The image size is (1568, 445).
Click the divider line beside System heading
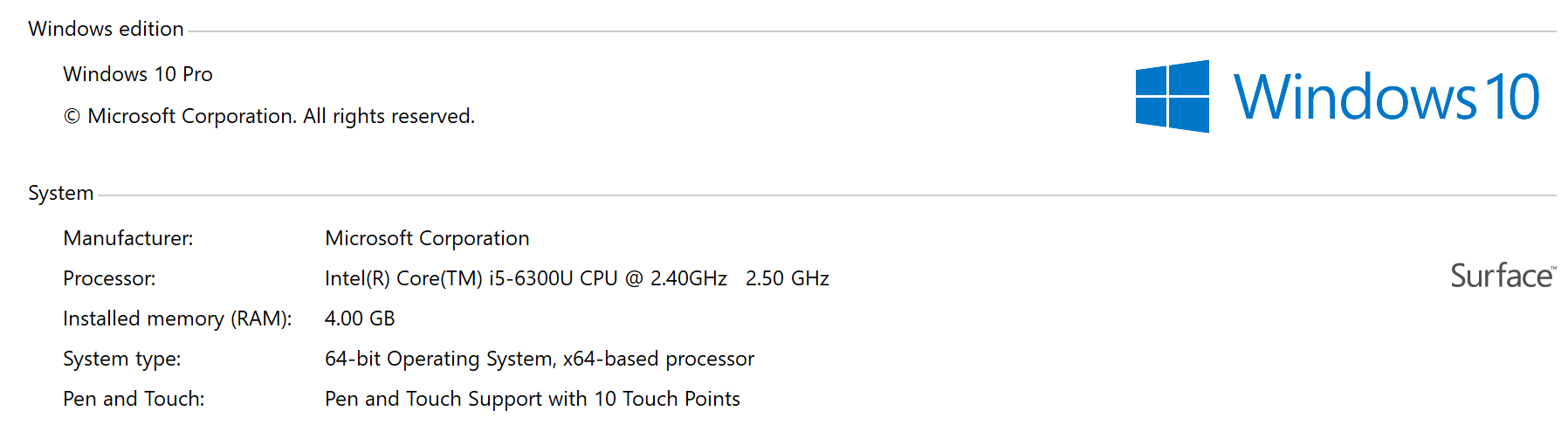coord(827,195)
